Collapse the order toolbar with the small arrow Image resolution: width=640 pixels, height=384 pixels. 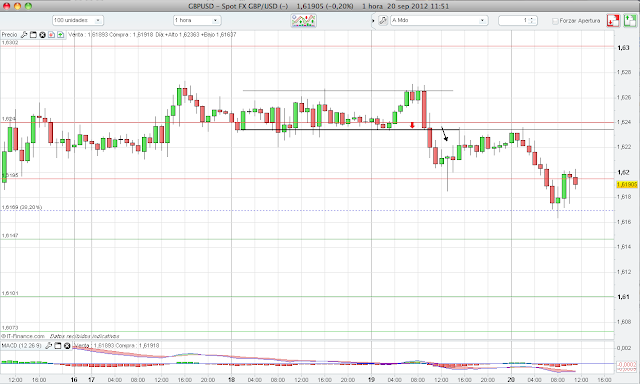[x=373, y=20]
